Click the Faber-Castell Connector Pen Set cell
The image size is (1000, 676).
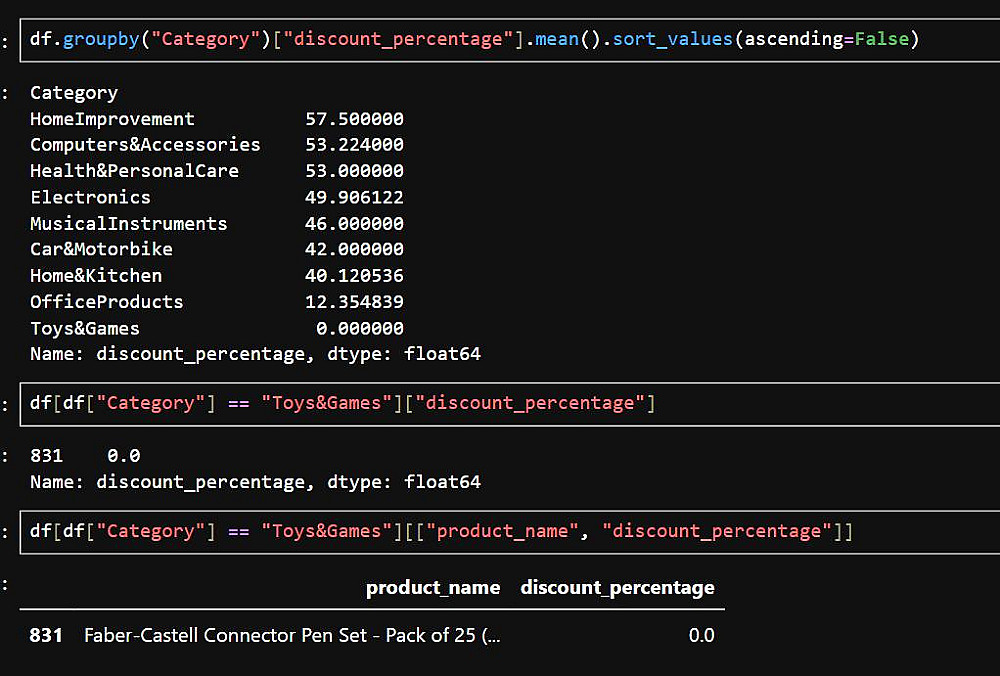click(x=292, y=635)
